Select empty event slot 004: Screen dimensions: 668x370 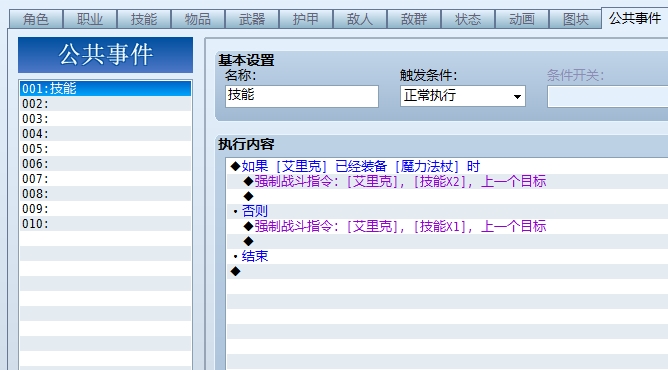pos(105,134)
